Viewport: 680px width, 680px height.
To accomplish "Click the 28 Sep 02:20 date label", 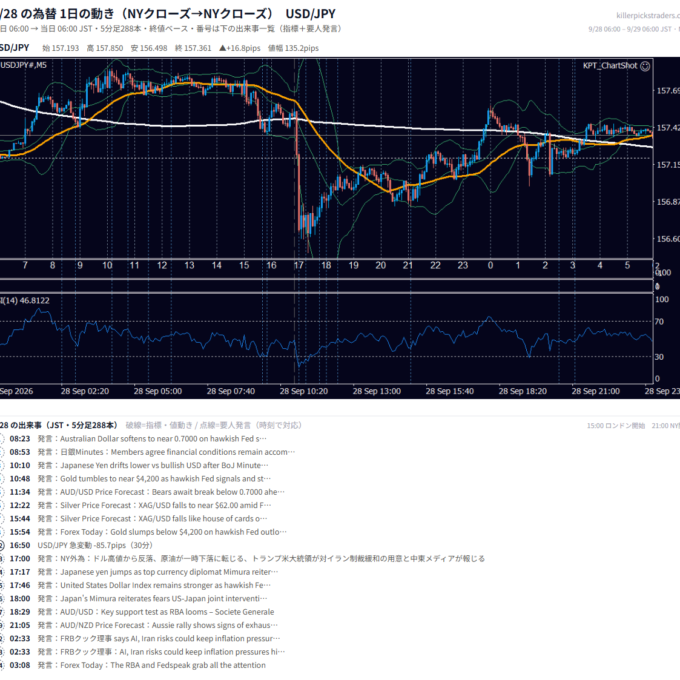I will tap(85, 391).
